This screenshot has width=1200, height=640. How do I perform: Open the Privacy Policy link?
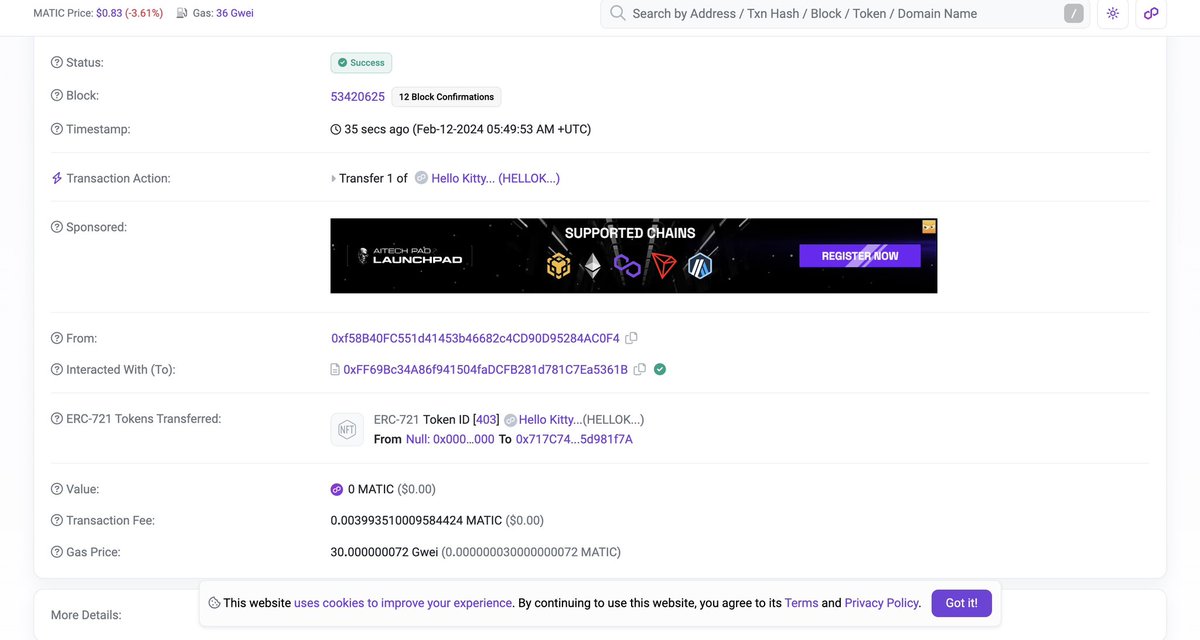point(881,603)
